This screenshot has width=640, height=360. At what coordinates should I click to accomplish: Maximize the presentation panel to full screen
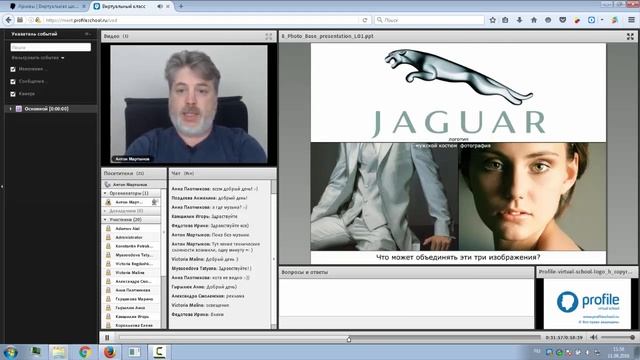(630, 36)
